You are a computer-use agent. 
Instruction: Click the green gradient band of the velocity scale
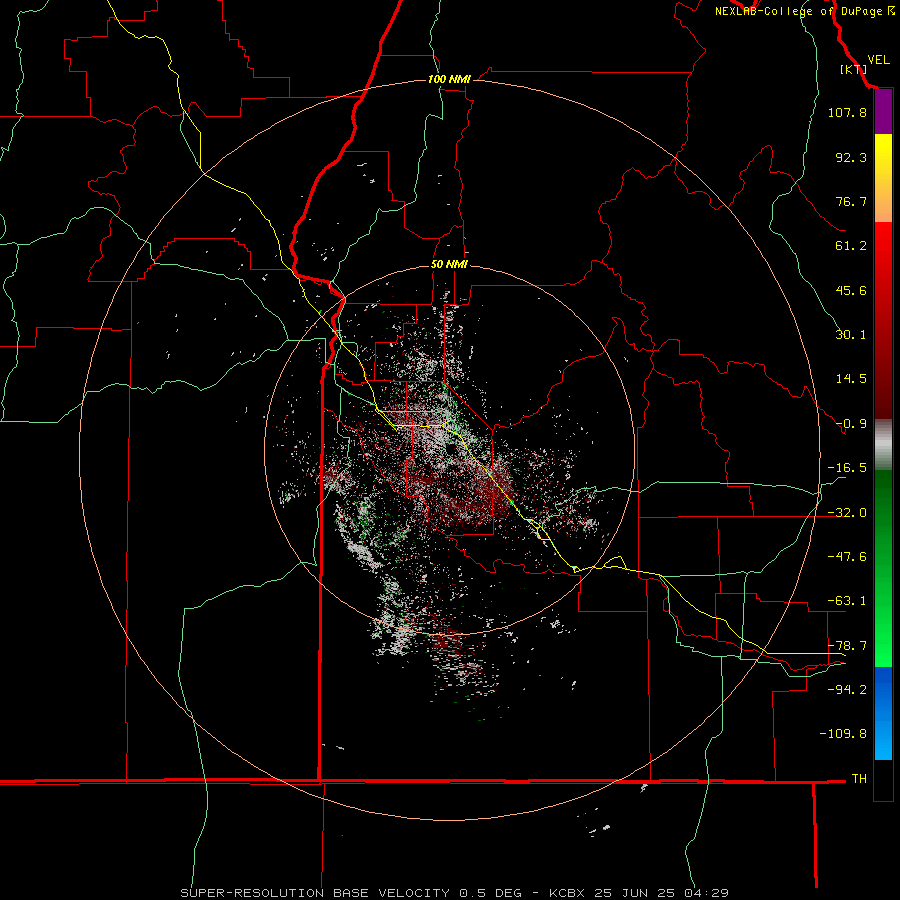883,568
